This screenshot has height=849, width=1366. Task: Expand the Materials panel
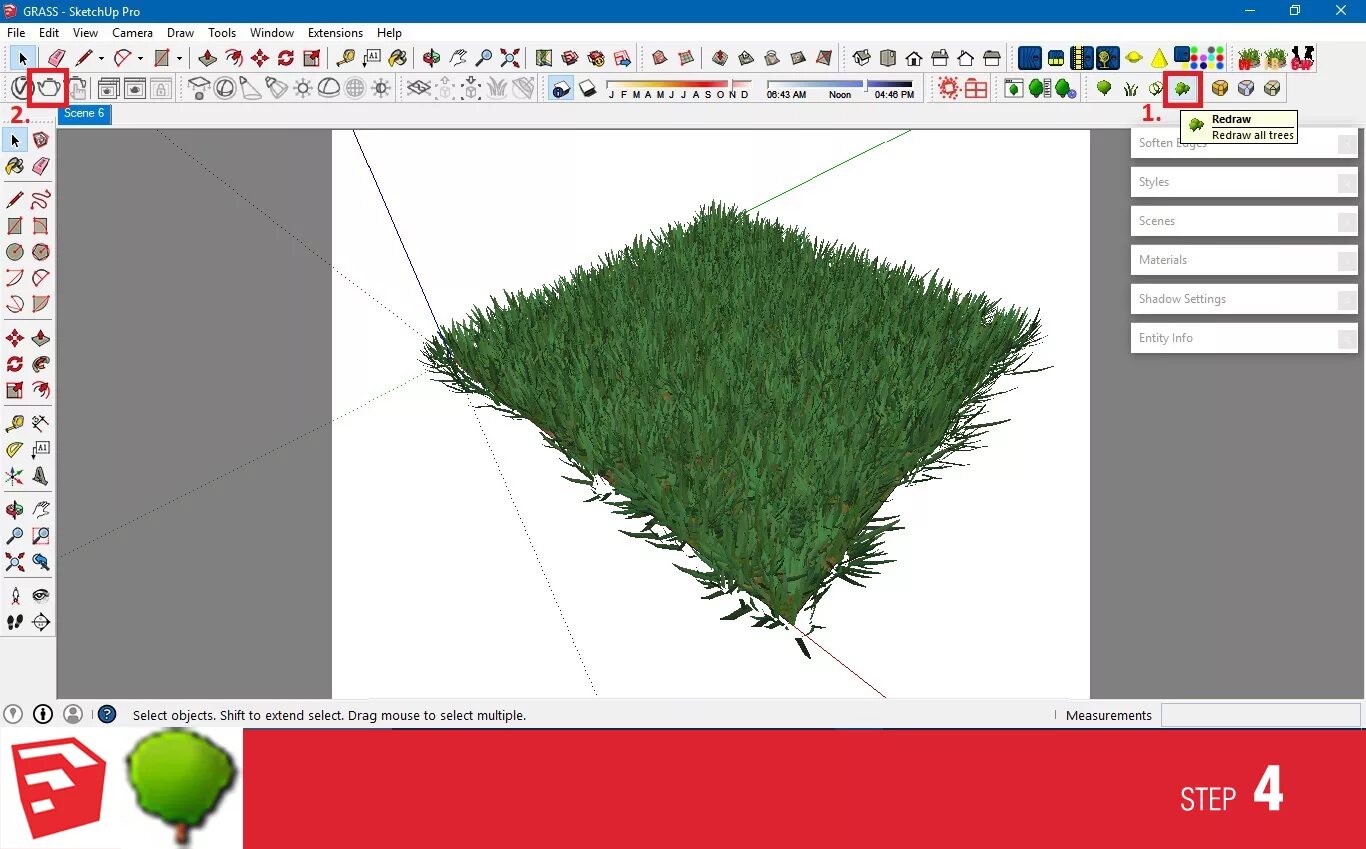coord(1244,260)
